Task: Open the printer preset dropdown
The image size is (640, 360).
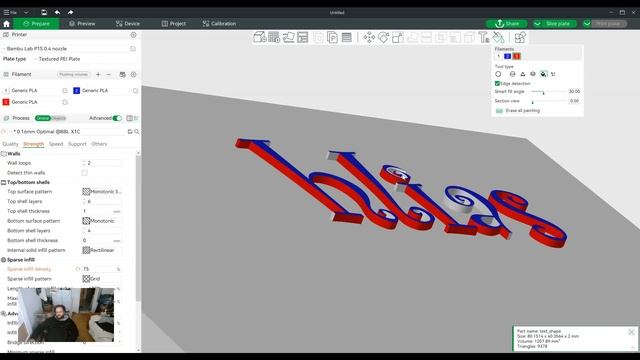Action: (x=65, y=49)
